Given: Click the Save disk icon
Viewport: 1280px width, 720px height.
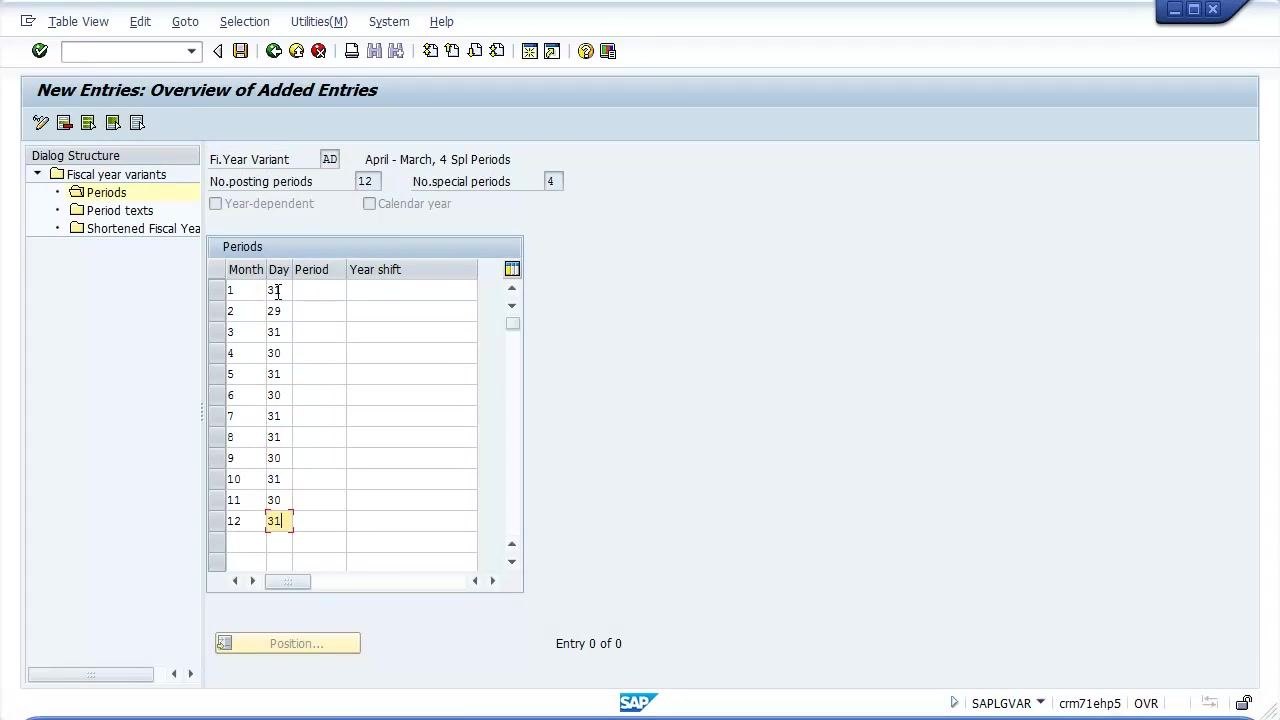Looking at the screenshot, I should click(240, 51).
